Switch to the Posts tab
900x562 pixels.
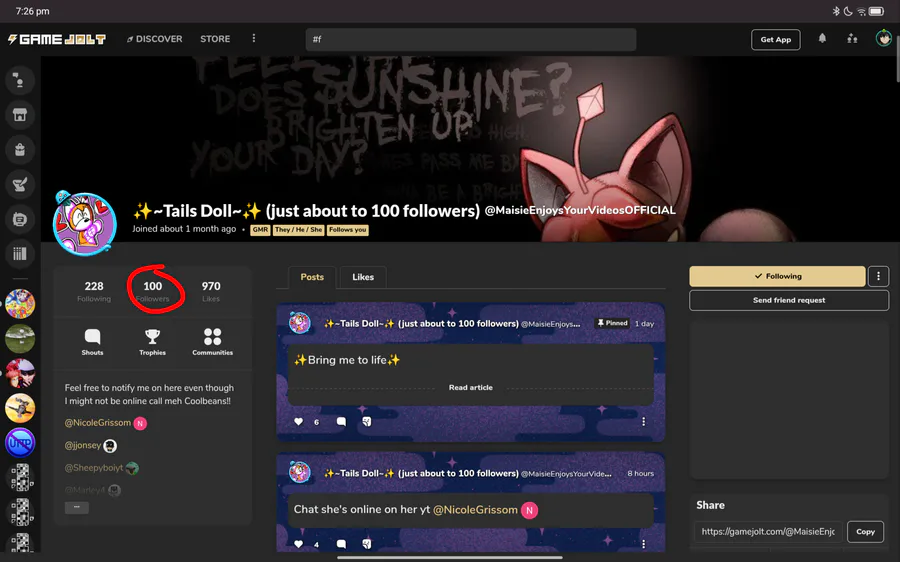coord(312,277)
